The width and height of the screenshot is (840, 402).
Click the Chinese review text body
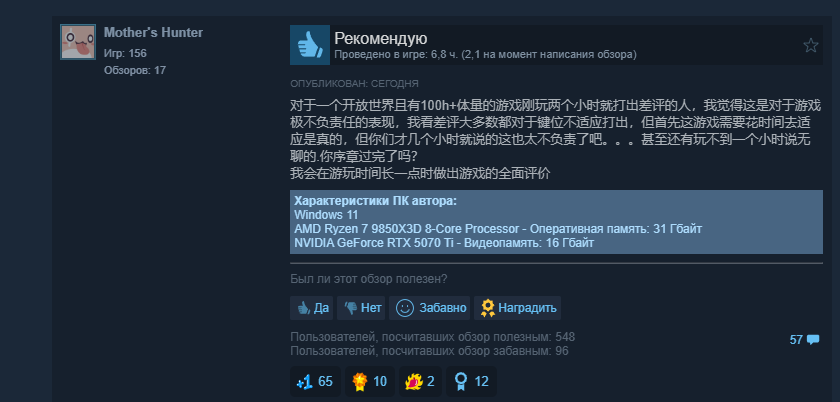[x=556, y=139]
